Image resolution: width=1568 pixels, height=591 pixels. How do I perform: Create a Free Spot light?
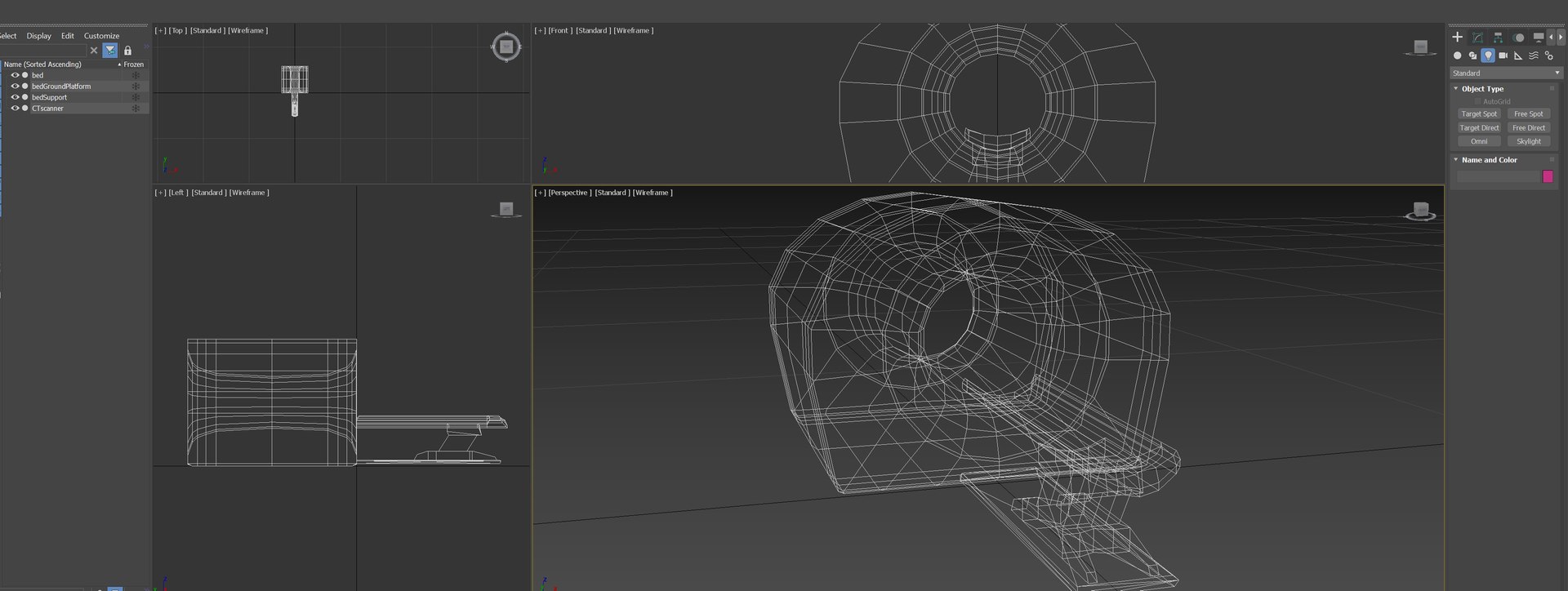pyautogui.click(x=1529, y=114)
